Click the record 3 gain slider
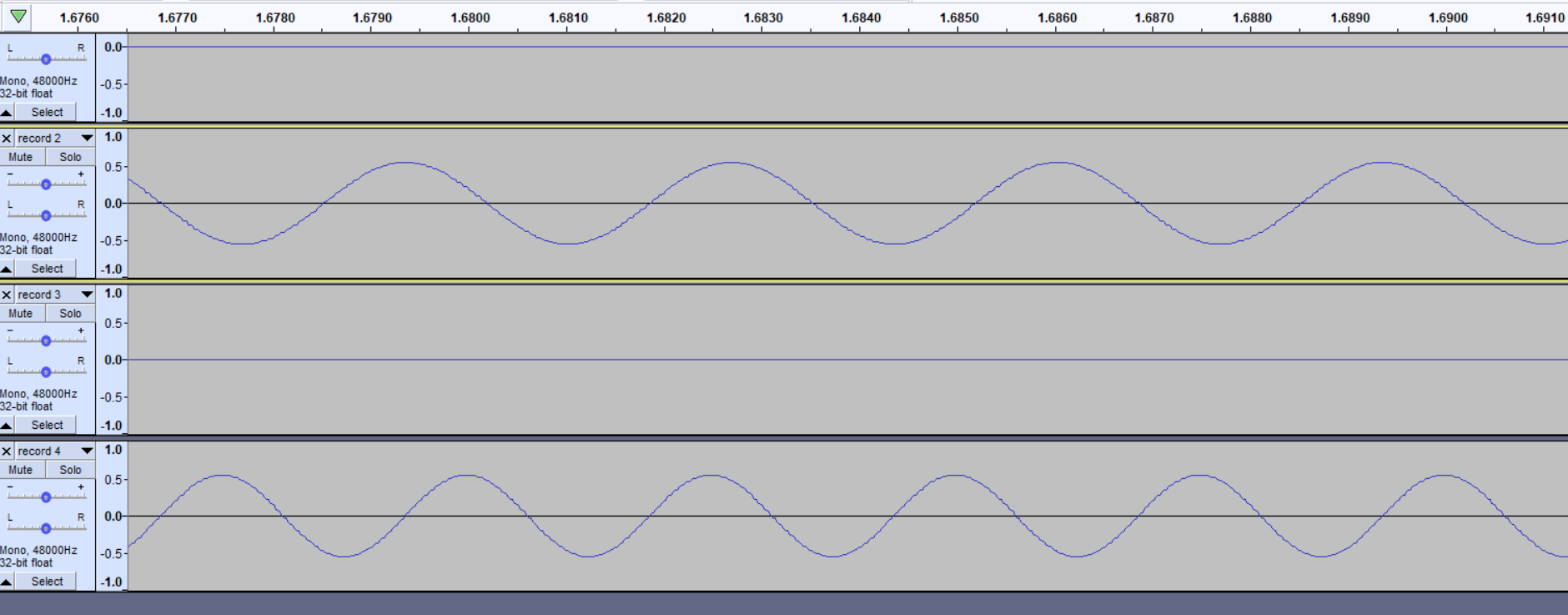Viewport: 1568px width, 615px height. tap(46, 340)
